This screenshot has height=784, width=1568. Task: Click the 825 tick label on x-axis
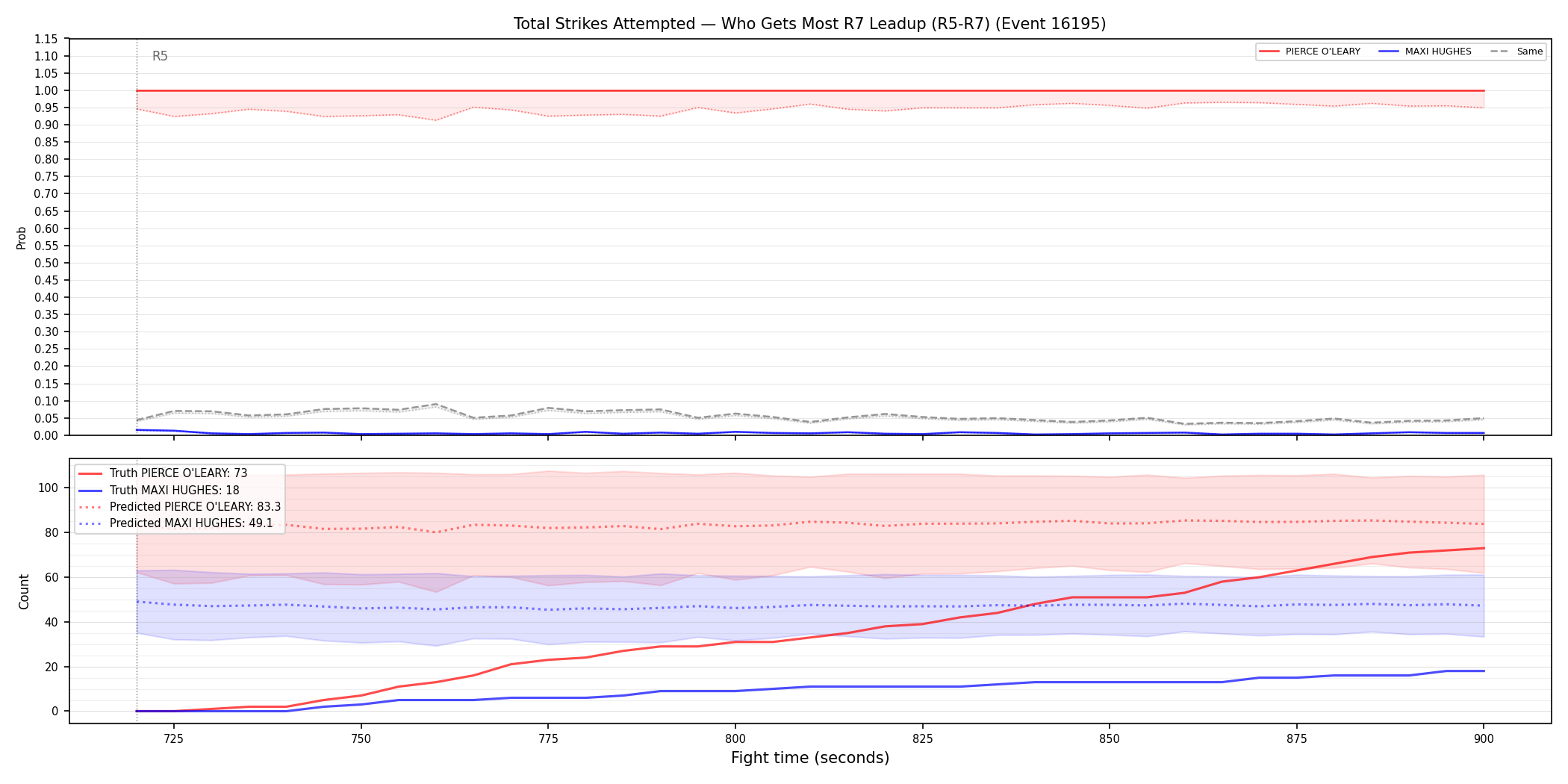923,738
